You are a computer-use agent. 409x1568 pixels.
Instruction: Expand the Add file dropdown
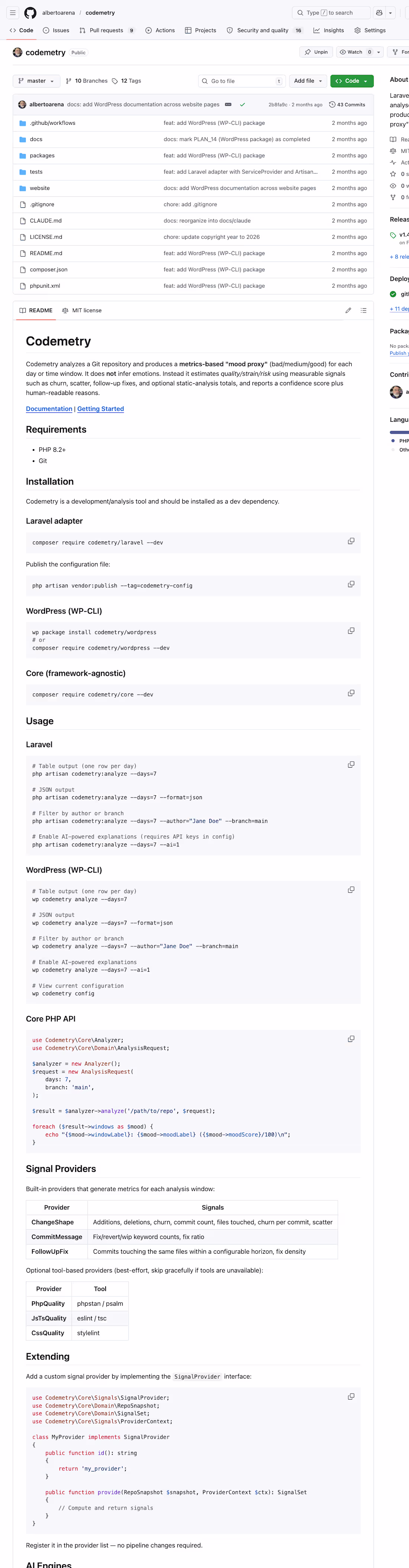[x=308, y=80]
